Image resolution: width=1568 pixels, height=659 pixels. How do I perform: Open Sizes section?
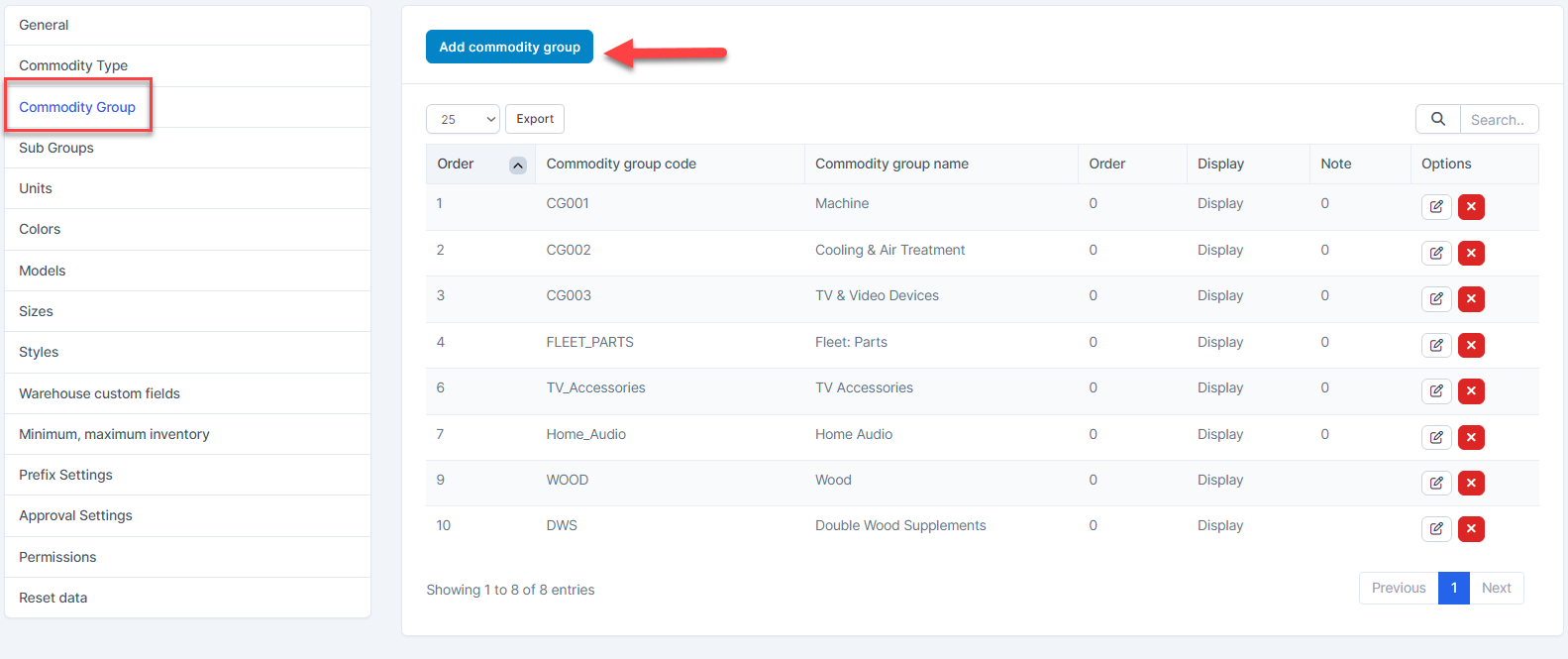point(188,311)
